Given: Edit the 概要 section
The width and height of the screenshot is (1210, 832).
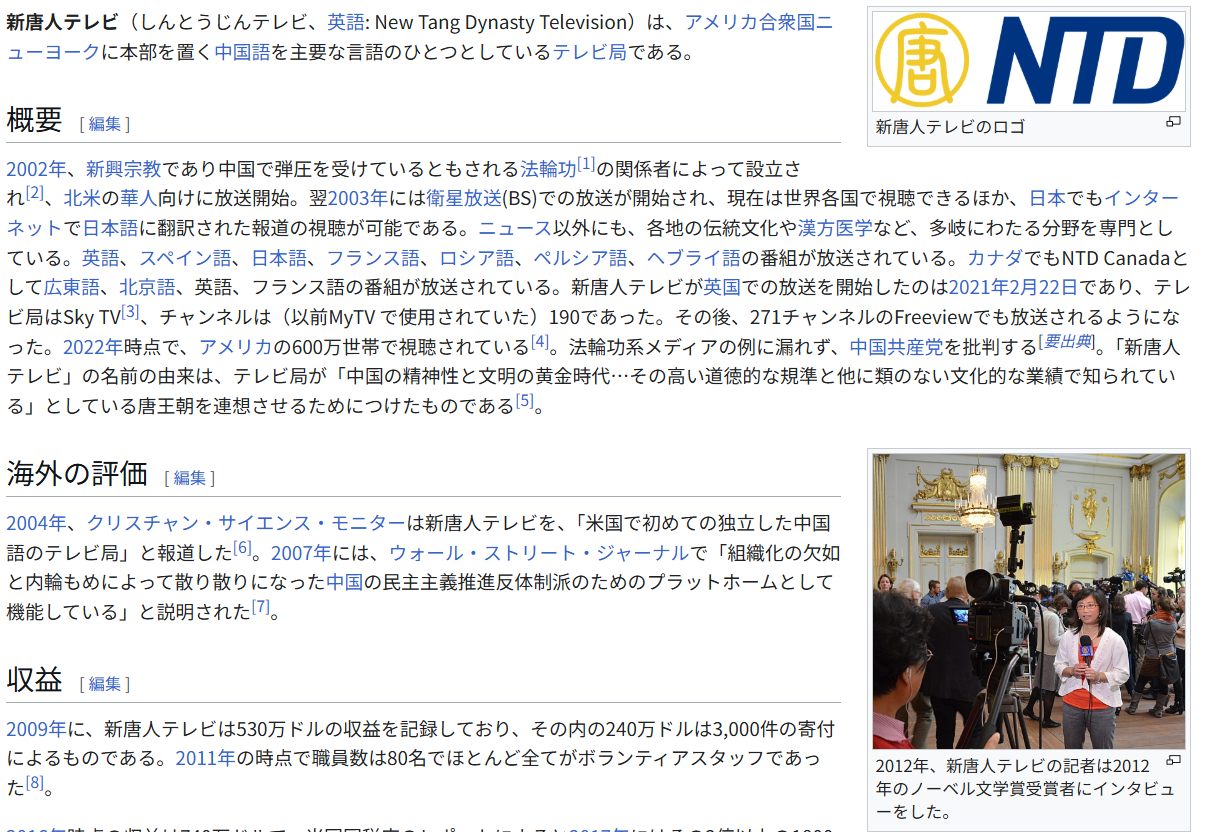Looking at the screenshot, I should [104, 124].
